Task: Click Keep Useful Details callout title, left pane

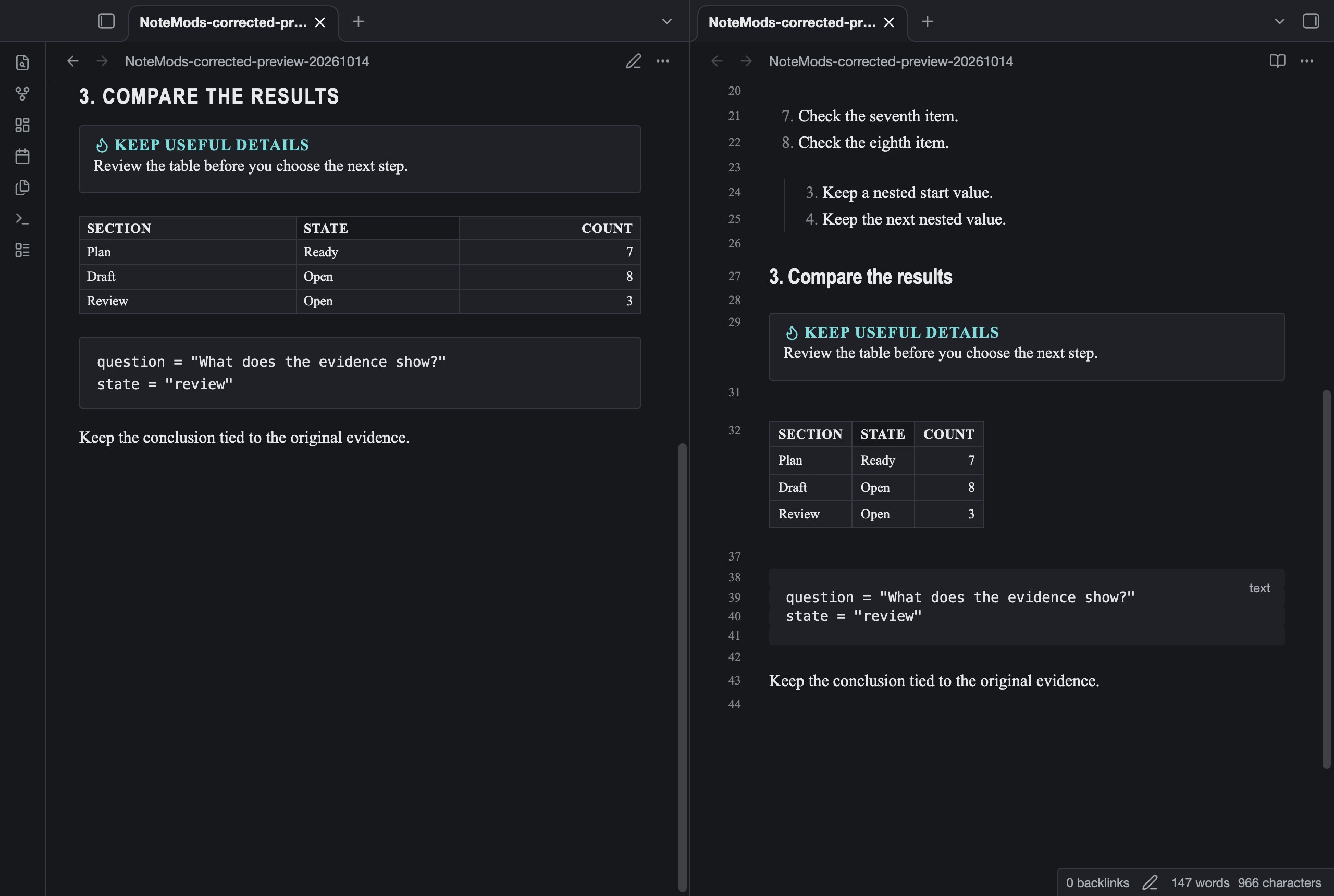Action: (x=212, y=145)
